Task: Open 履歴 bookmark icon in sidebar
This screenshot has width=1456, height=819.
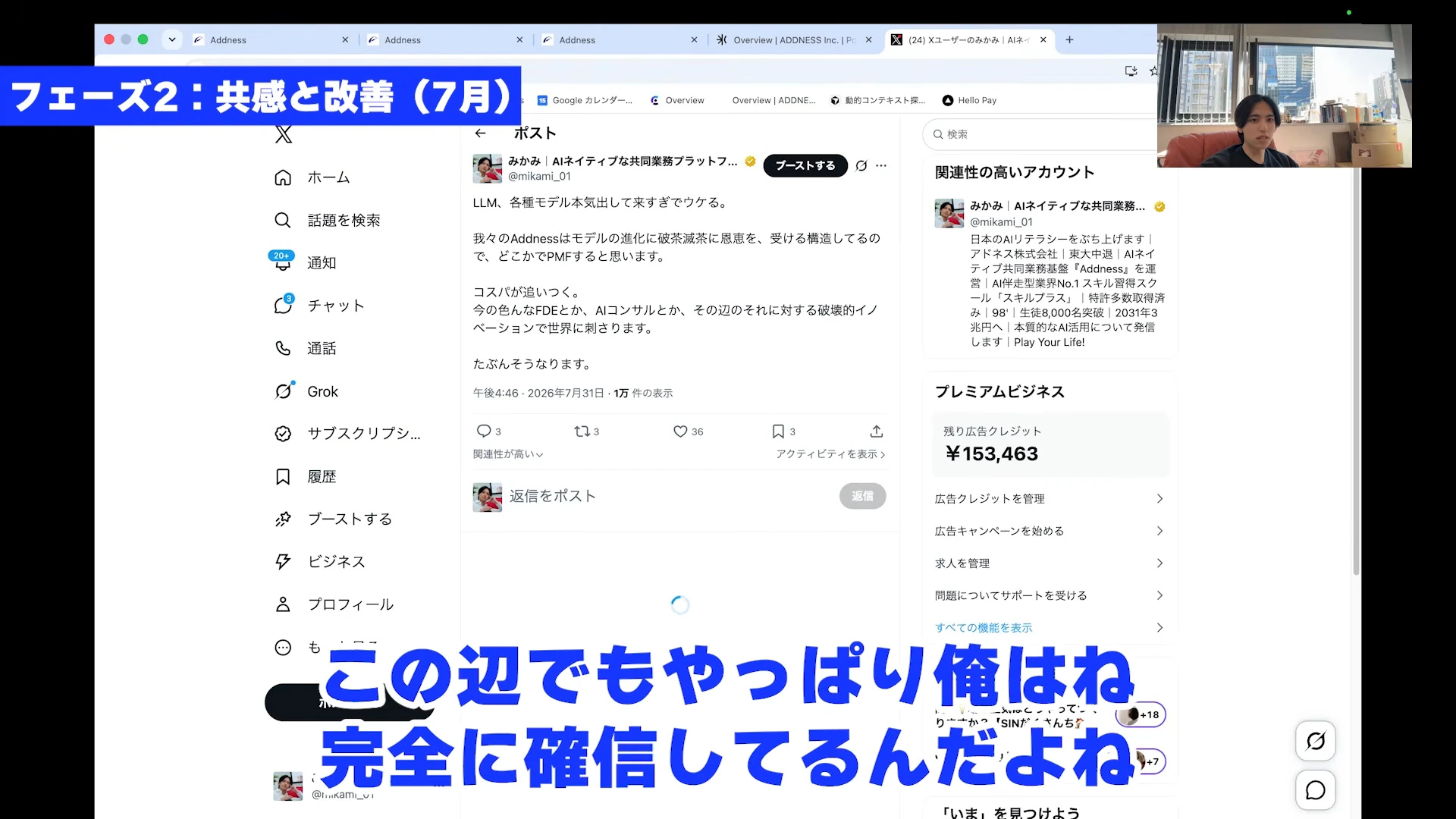Action: [x=282, y=476]
